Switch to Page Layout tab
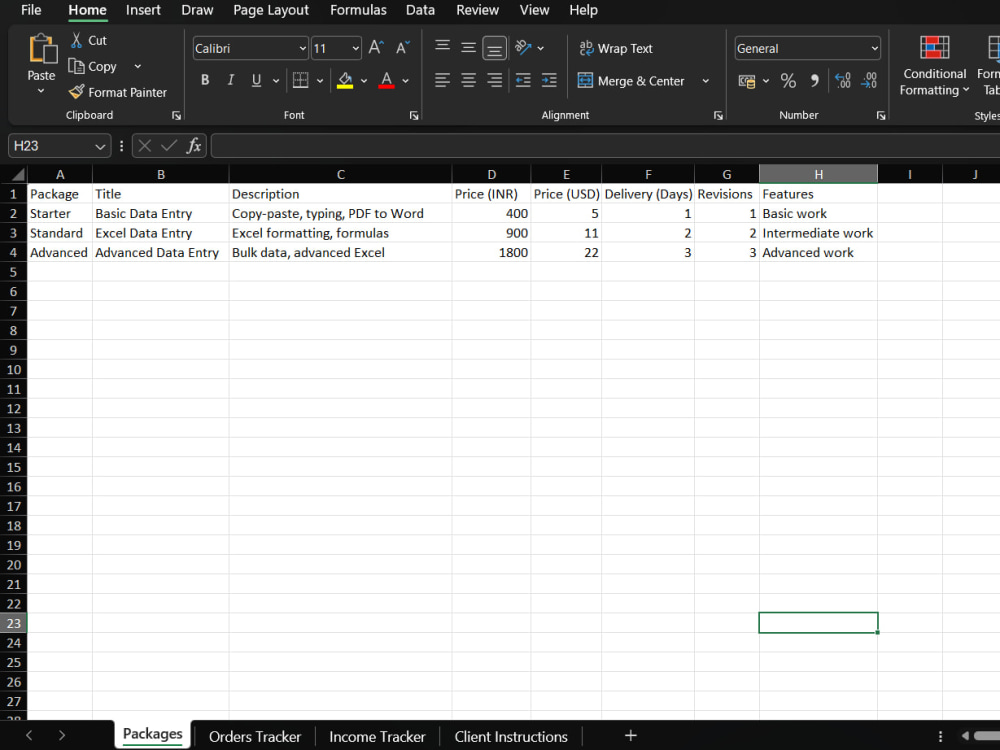The image size is (1000, 750). click(x=270, y=10)
